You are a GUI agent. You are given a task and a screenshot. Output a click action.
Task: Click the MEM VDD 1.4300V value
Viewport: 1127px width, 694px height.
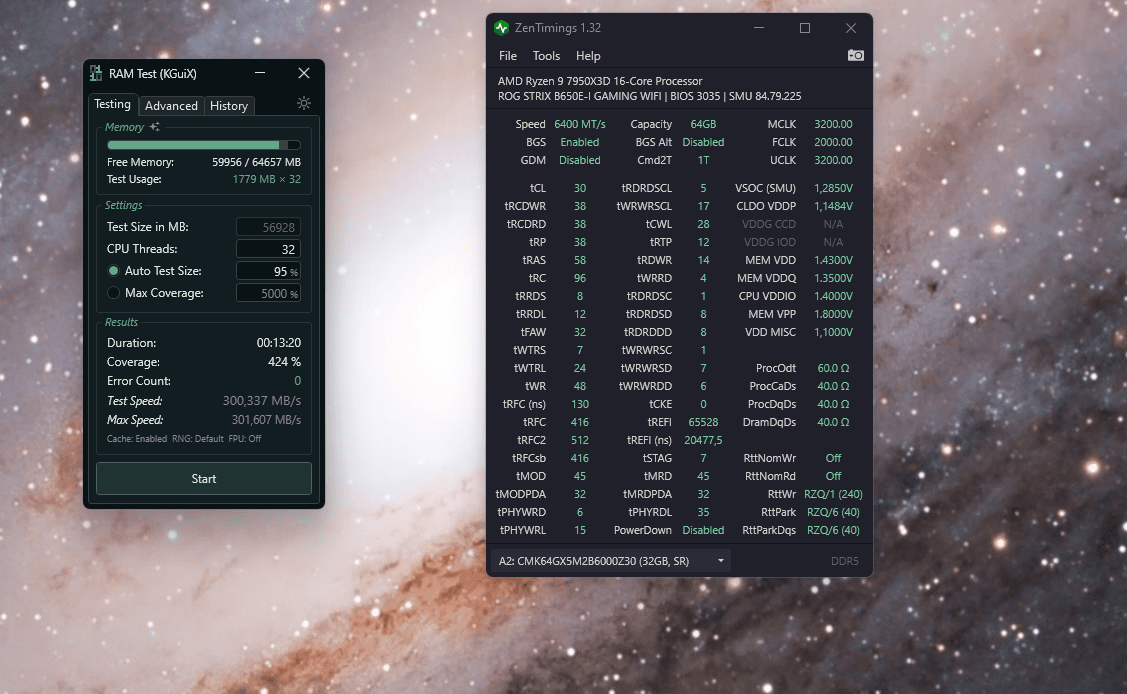coord(833,260)
